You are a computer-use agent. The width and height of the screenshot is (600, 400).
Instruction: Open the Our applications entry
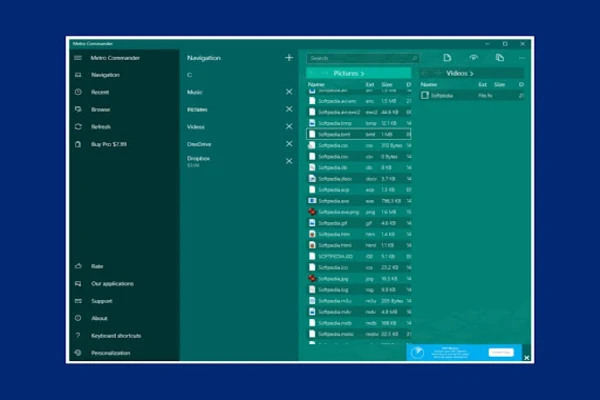coord(112,284)
